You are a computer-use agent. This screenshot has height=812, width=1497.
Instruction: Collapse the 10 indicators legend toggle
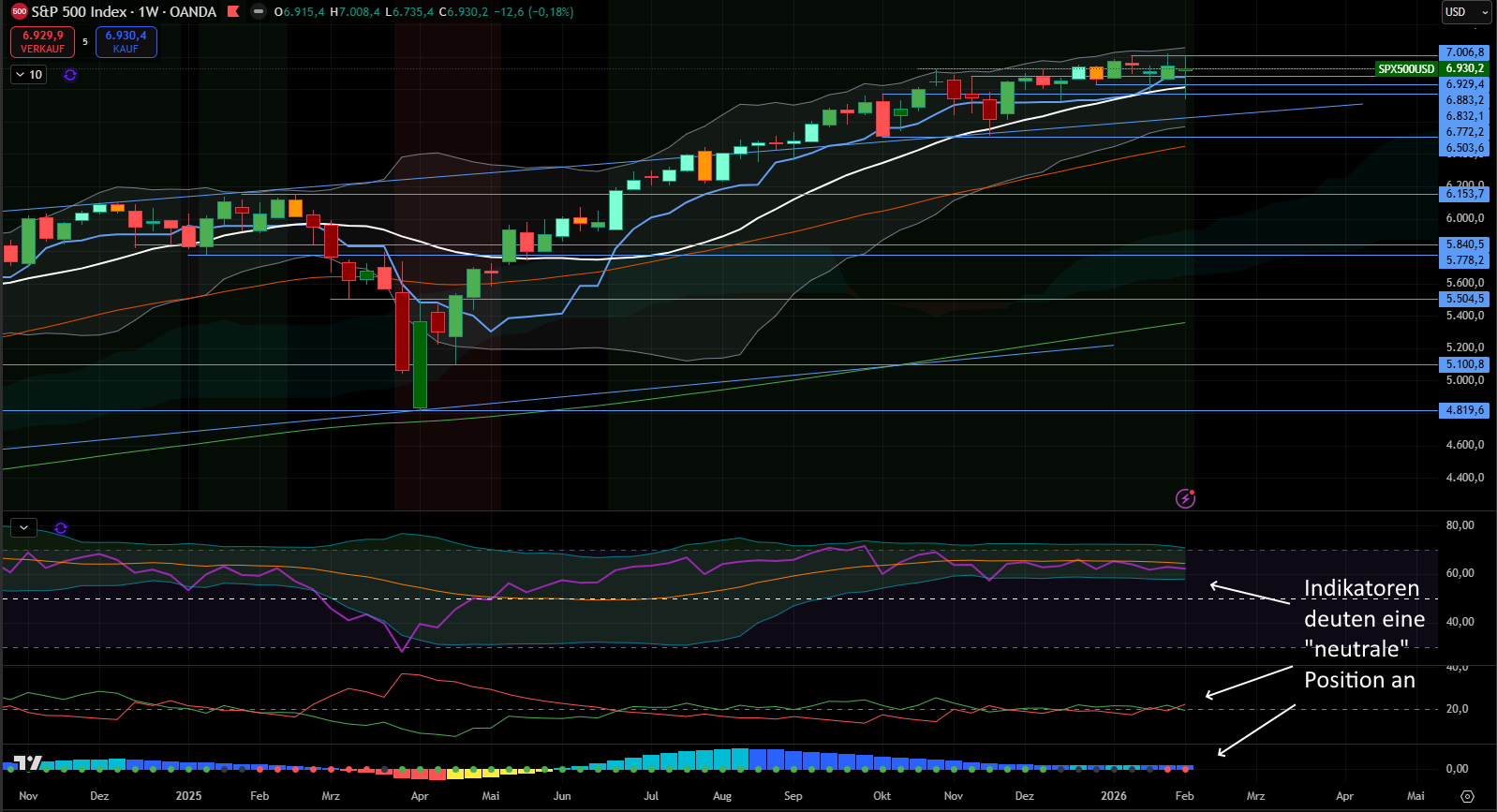click(28, 75)
